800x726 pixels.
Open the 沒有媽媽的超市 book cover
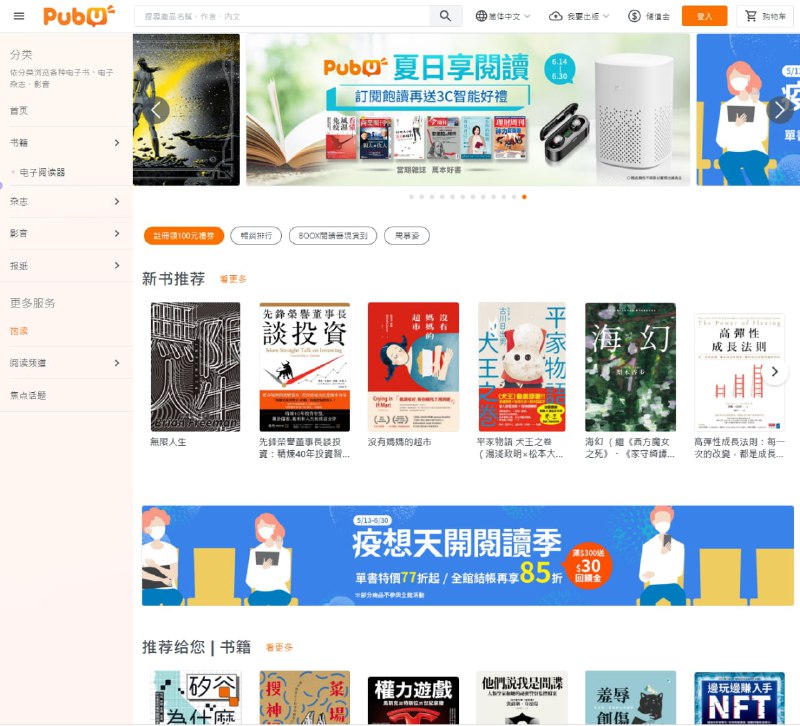pos(413,367)
